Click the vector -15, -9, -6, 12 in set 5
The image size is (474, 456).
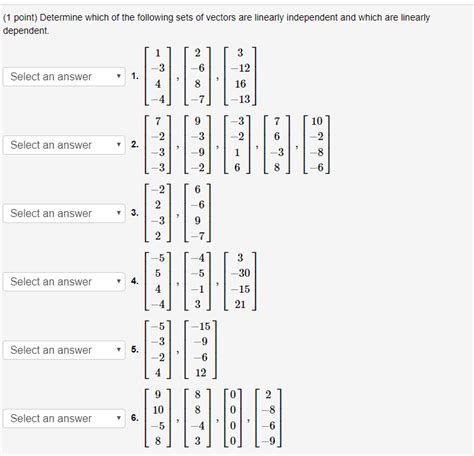pos(200,350)
